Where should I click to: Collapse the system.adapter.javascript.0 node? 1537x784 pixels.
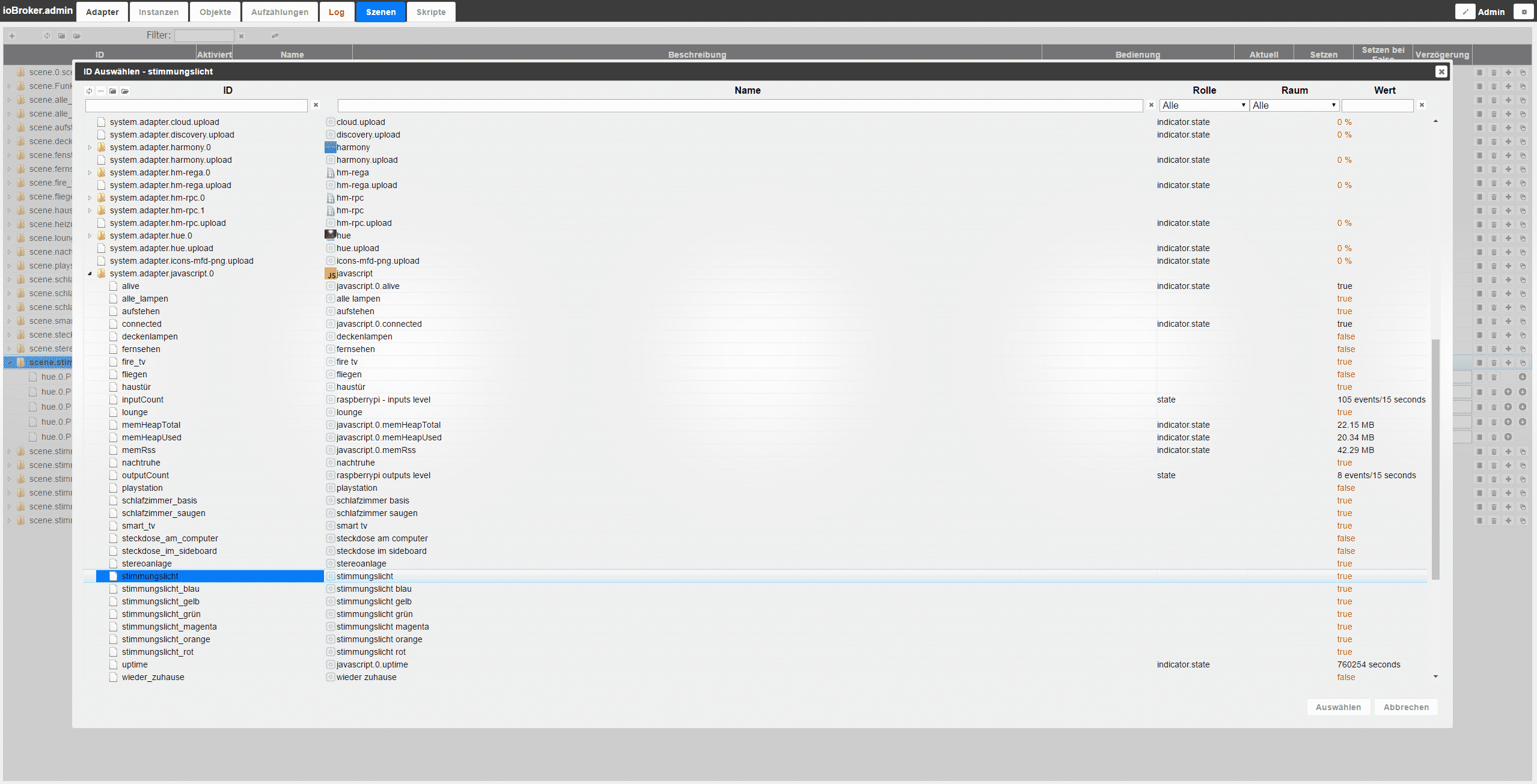[90, 274]
